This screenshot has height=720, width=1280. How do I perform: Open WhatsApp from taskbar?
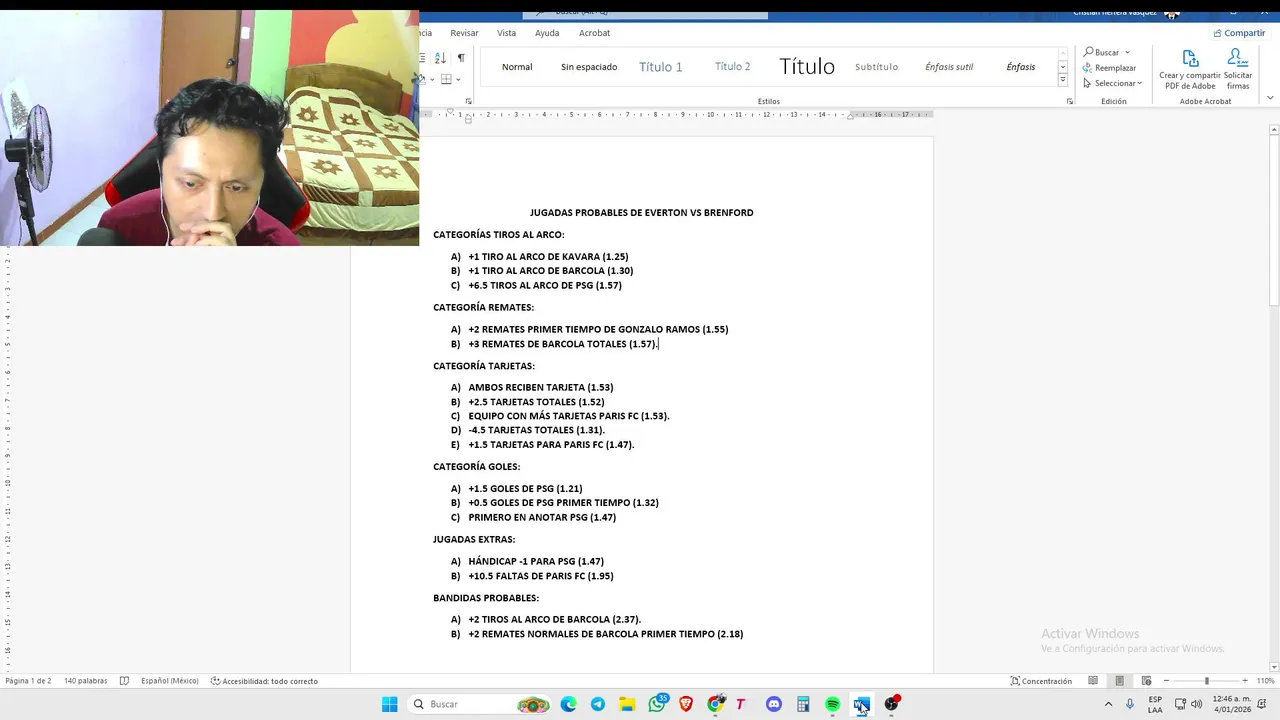pos(657,704)
